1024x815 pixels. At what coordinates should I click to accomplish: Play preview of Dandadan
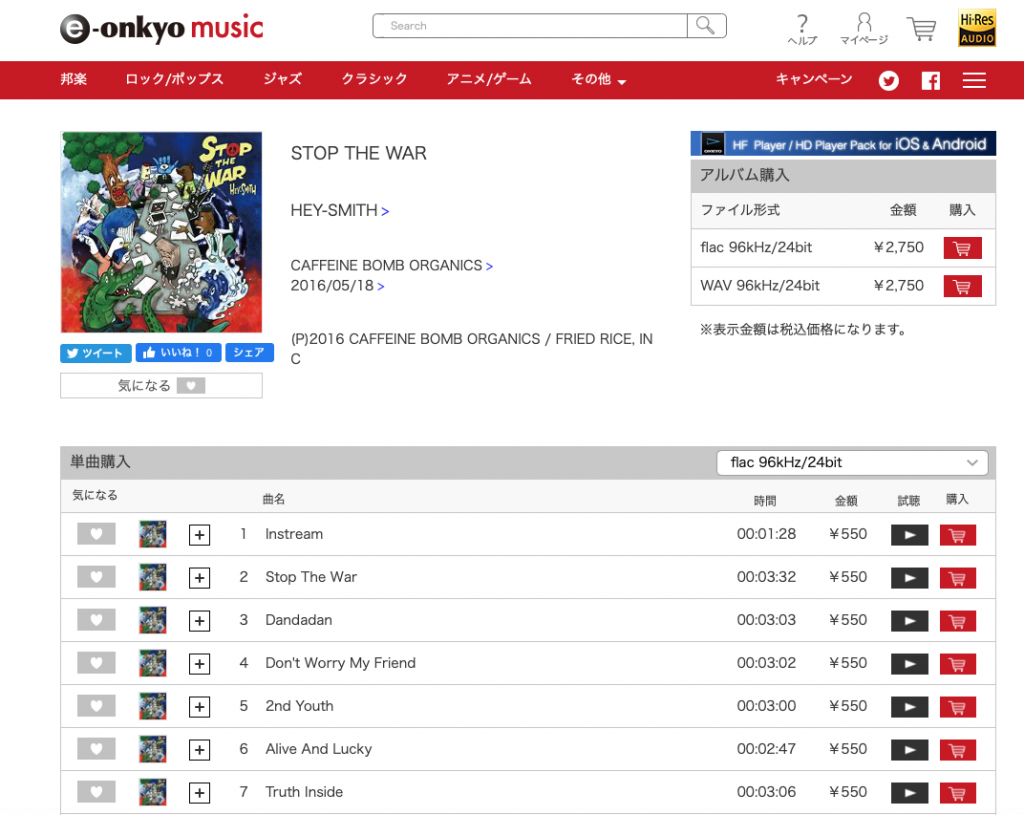tap(909, 621)
